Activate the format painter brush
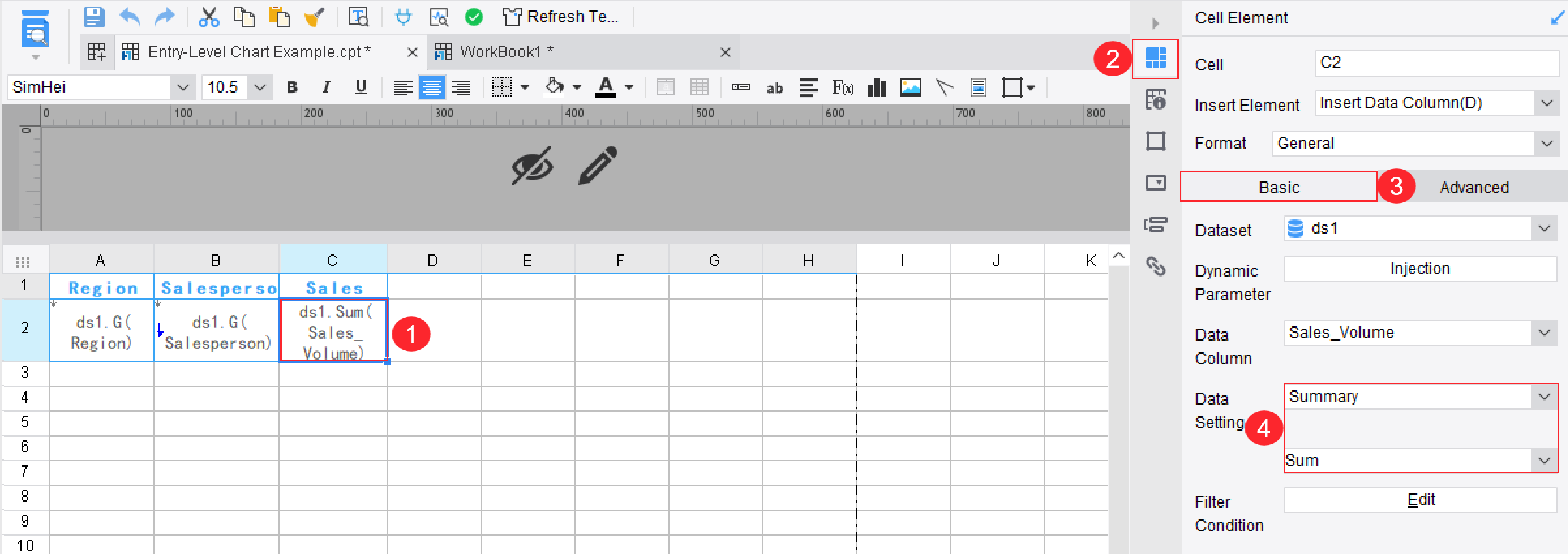The image size is (1568, 554). 314,17
